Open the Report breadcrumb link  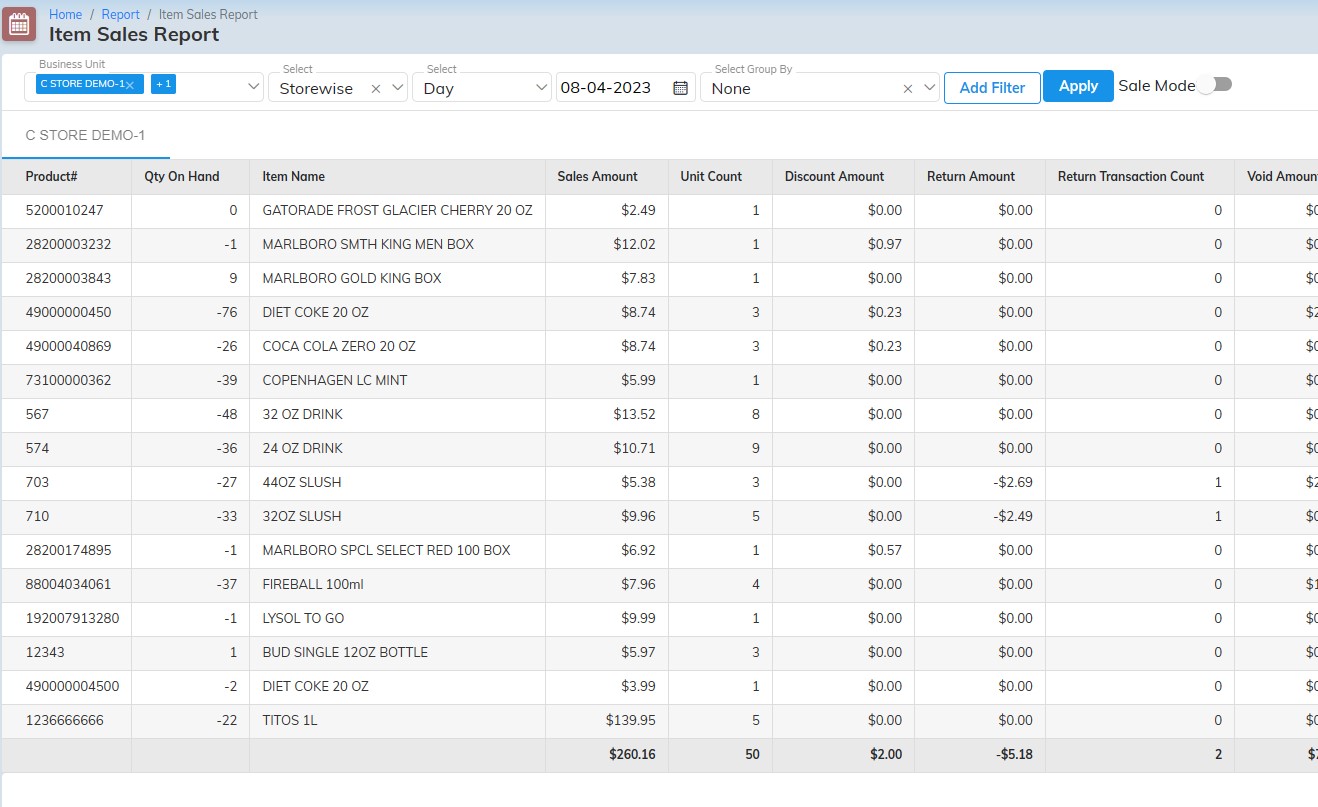121,14
